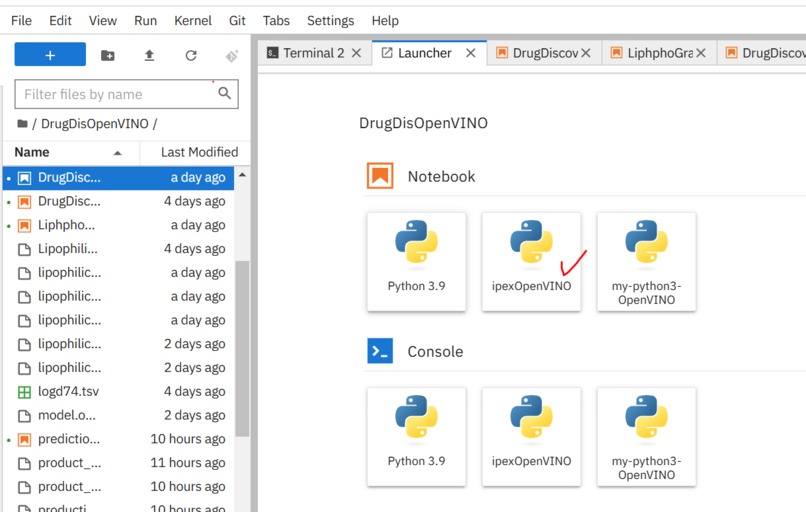The width and height of the screenshot is (806, 512).
Task: Launch ipexOpenVINO console
Action: (x=532, y=436)
